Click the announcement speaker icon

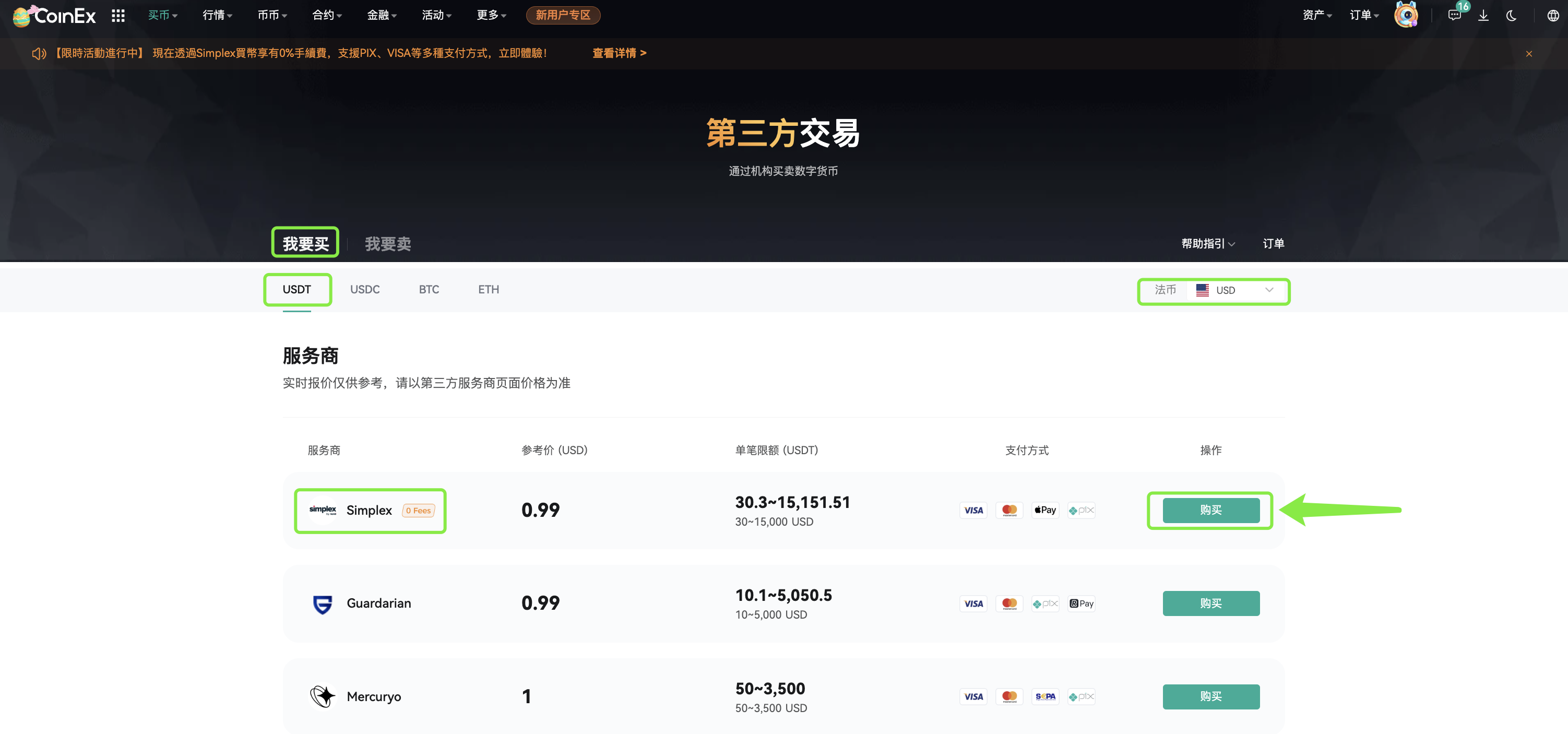39,54
